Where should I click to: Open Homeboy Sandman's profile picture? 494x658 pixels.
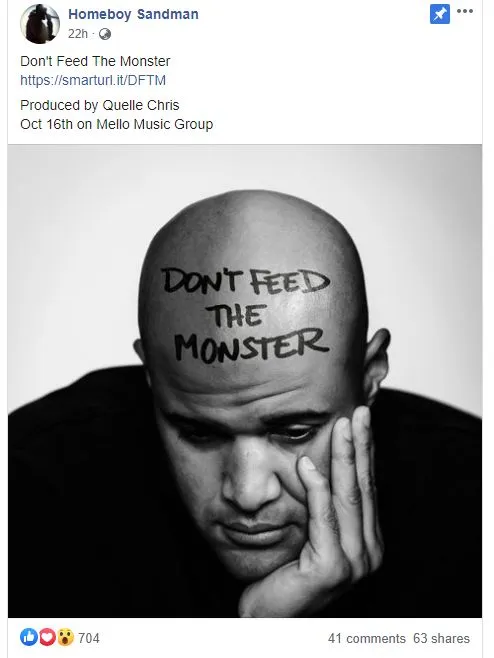[40, 24]
